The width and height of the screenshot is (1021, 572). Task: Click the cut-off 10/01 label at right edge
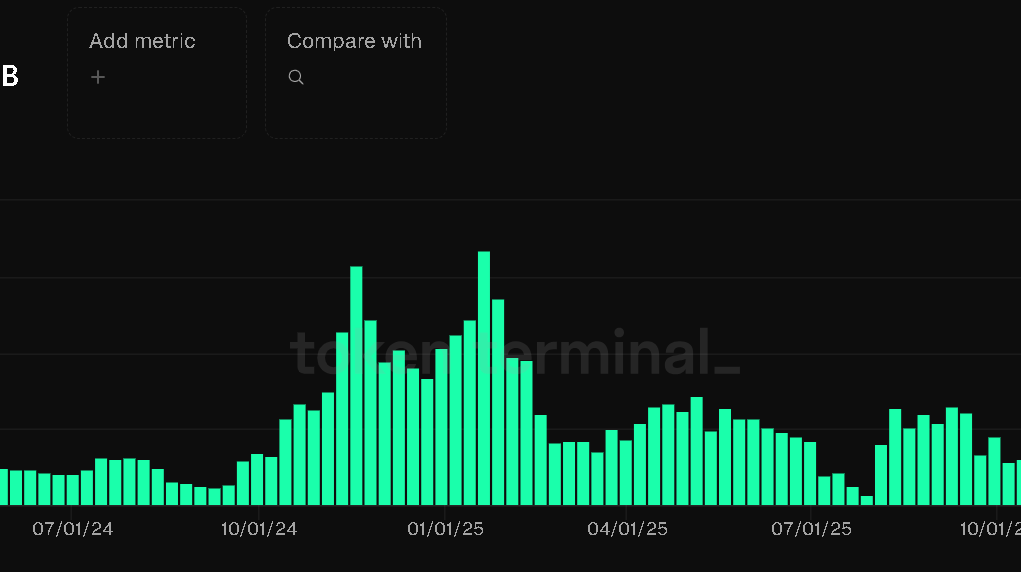tap(989, 528)
